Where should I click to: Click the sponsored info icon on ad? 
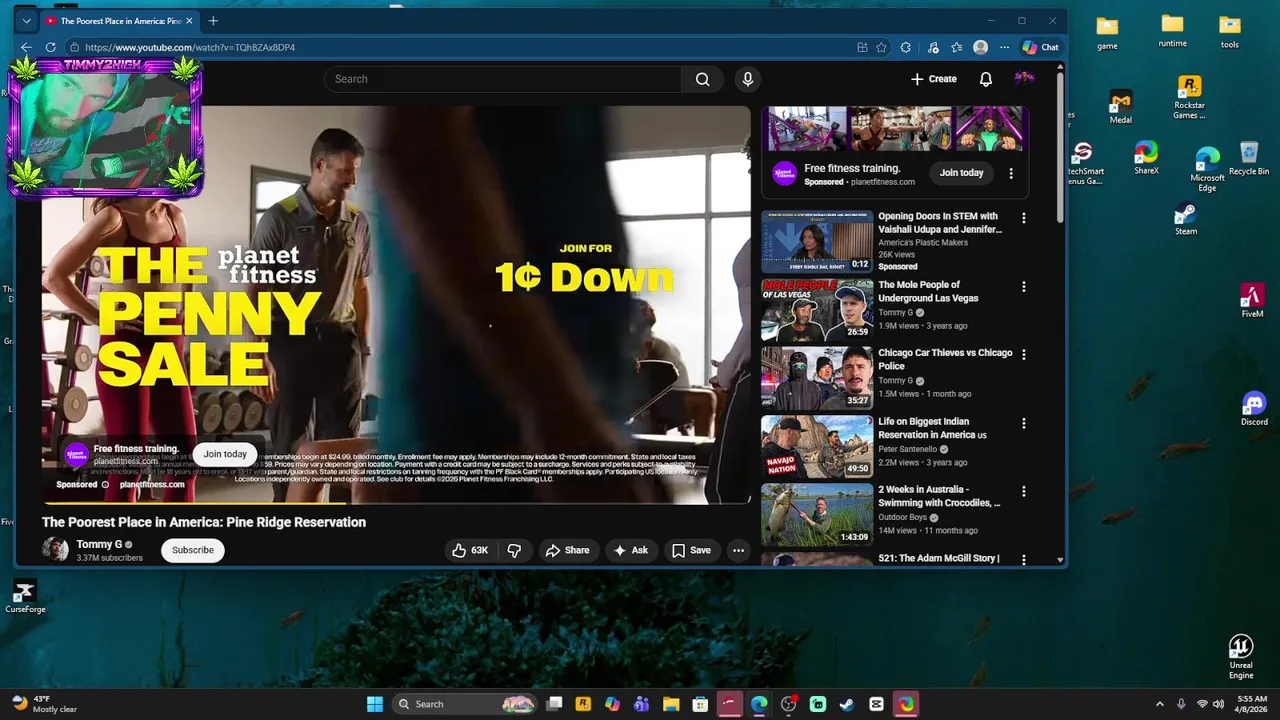click(x=105, y=485)
